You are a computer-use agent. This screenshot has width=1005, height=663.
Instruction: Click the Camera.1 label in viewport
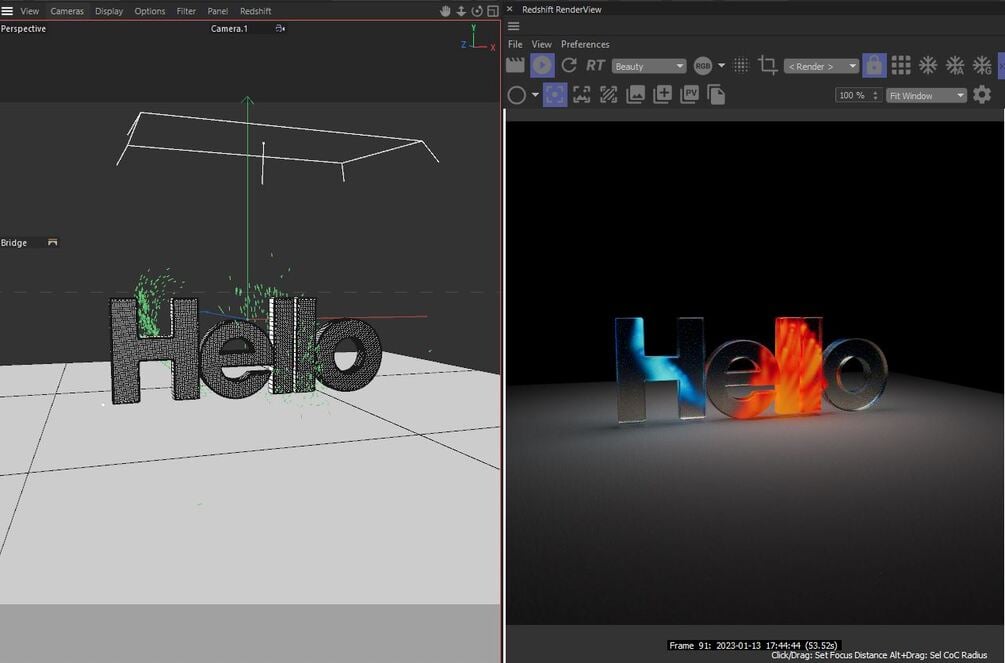click(x=229, y=28)
